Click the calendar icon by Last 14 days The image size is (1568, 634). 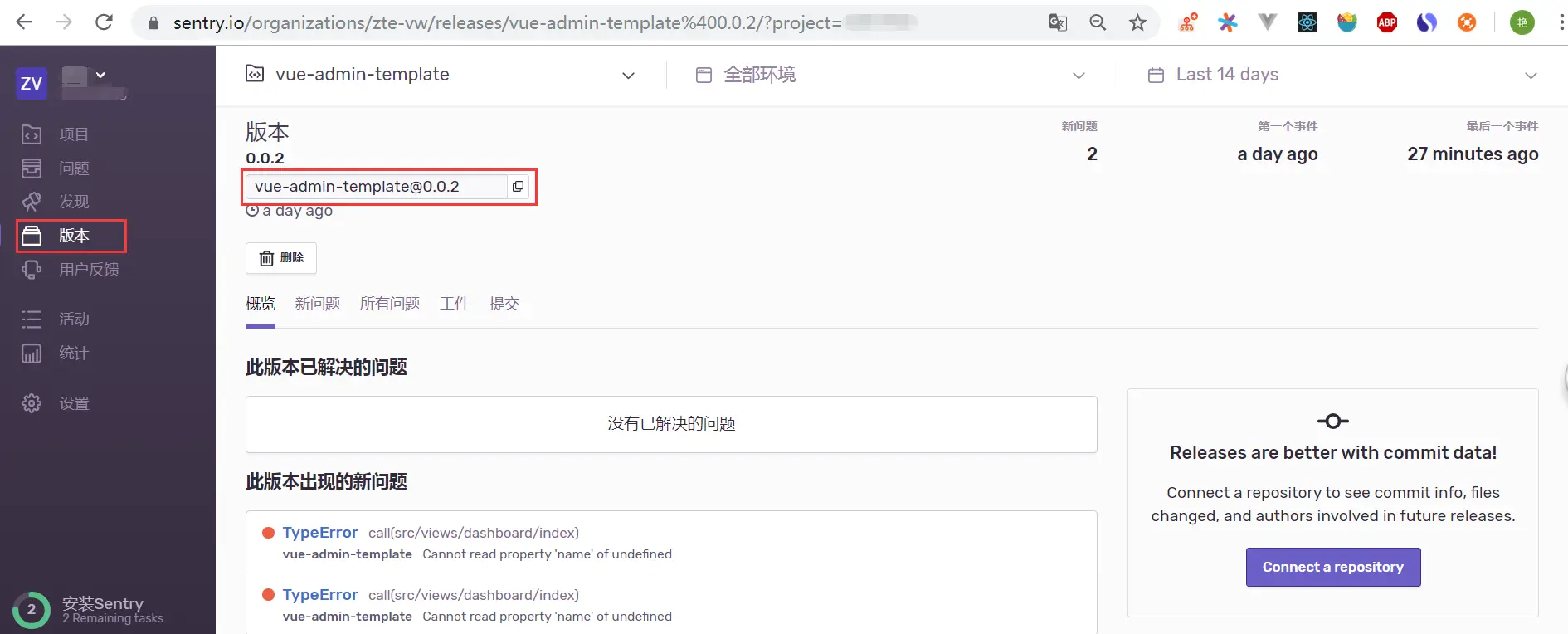1156,75
